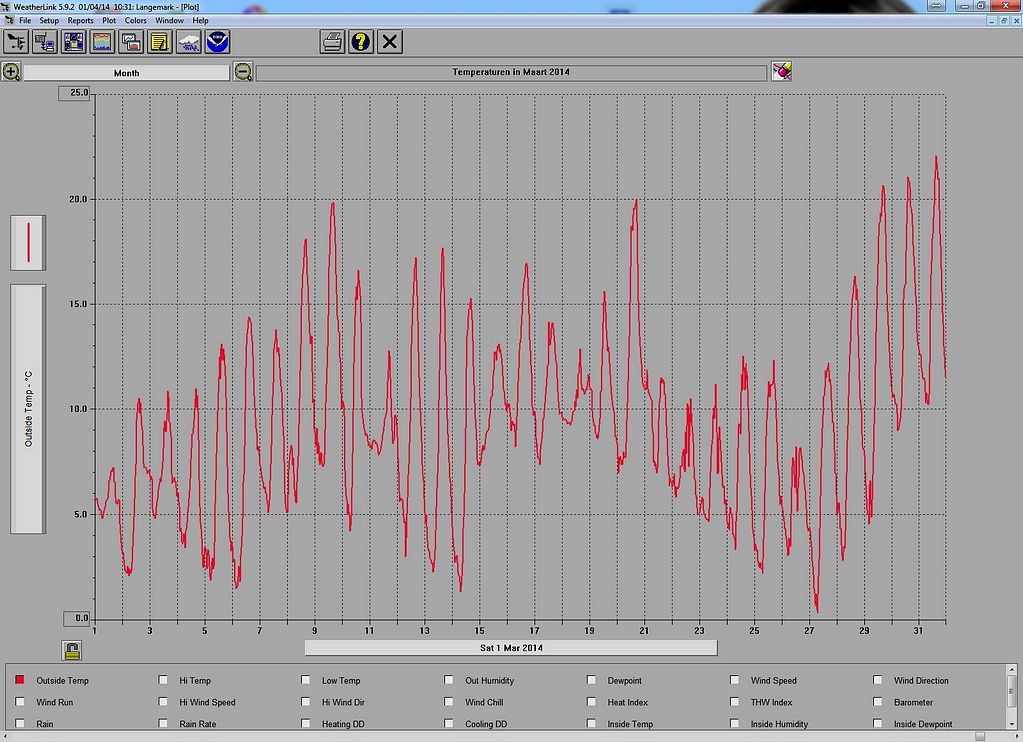This screenshot has width=1023, height=742.
Task: Click the sensor list scroll down arrow
Action: pyautogui.click(x=1011, y=723)
